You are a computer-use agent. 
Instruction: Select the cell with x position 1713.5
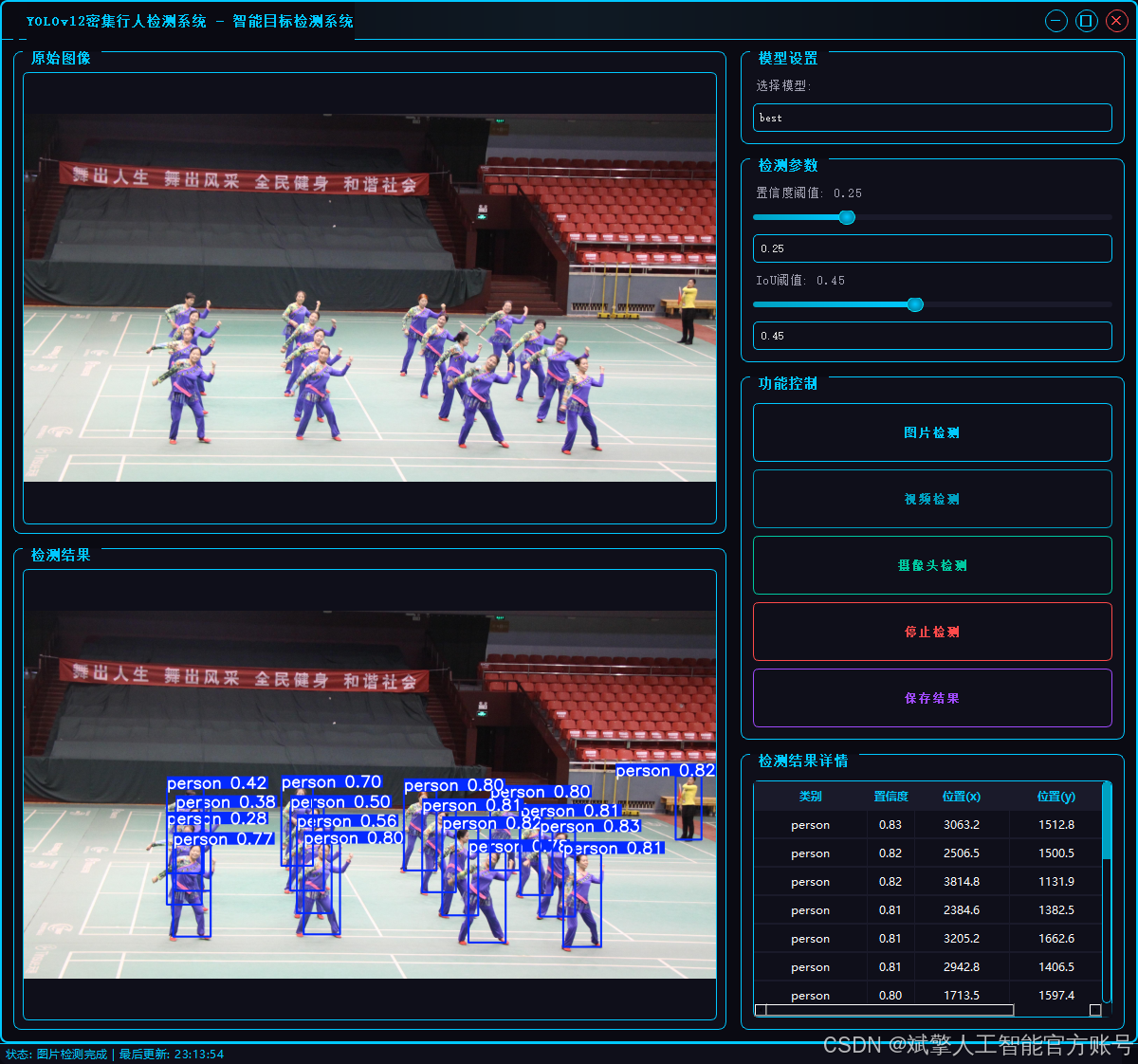(962, 995)
